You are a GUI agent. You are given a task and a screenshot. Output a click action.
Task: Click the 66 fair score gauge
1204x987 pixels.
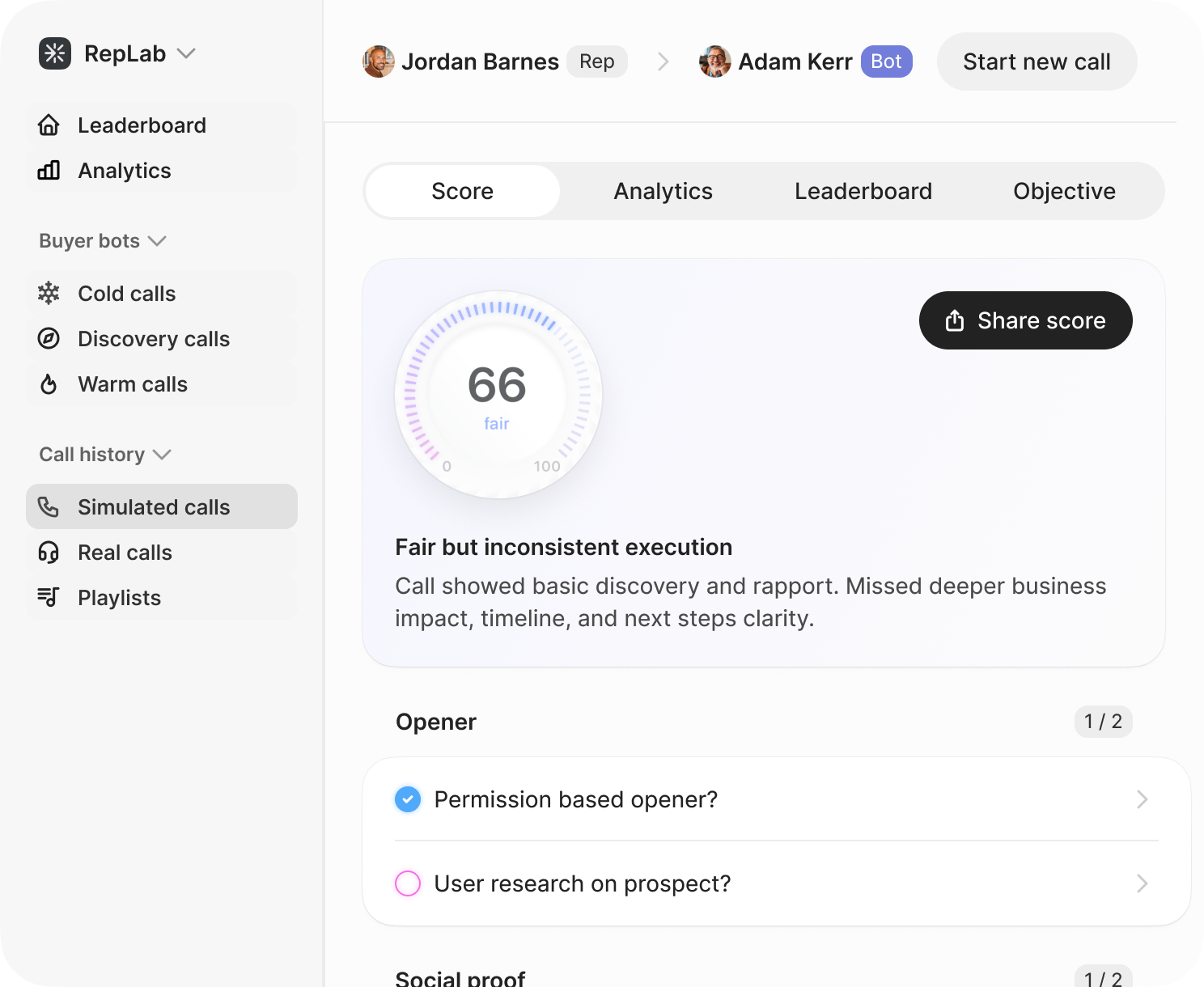click(x=498, y=395)
